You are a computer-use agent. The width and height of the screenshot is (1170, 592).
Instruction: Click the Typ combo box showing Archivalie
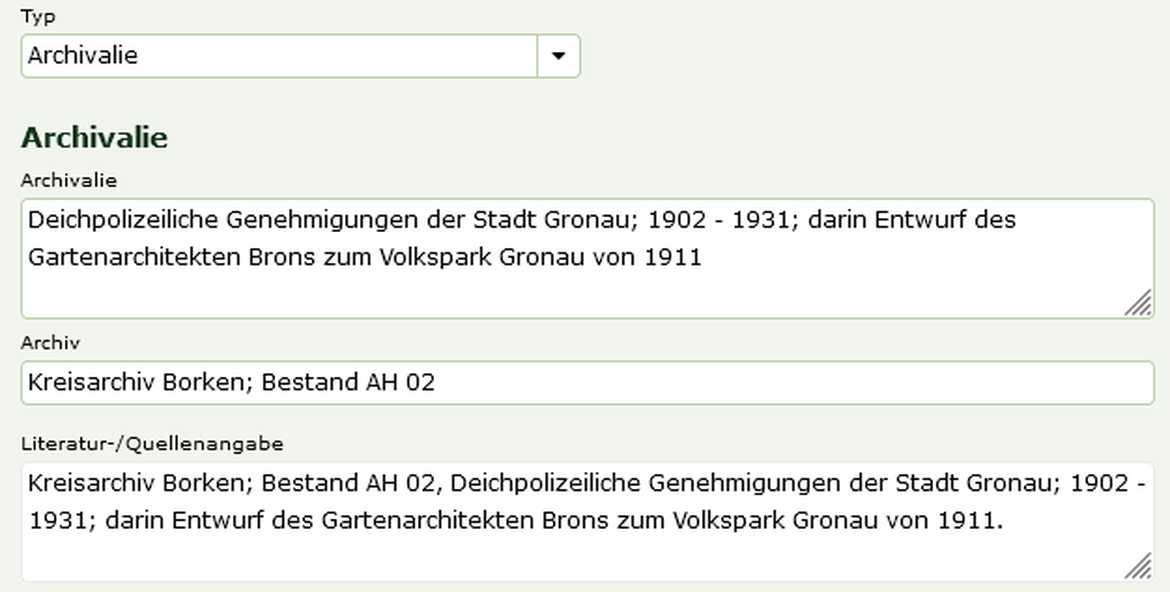pos(301,55)
